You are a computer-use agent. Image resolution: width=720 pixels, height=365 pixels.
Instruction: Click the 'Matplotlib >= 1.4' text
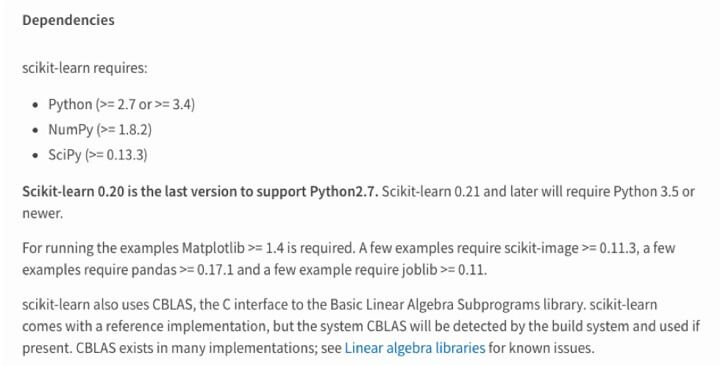click(x=233, y=248)
